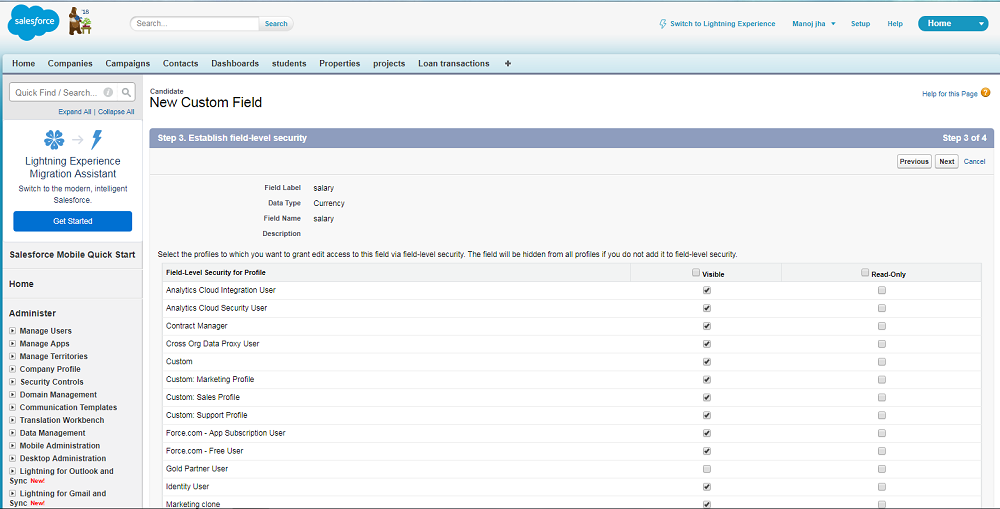This screenshot has height=509, width=1000.
Task: Click the Next button
Action: pos(946,161)
